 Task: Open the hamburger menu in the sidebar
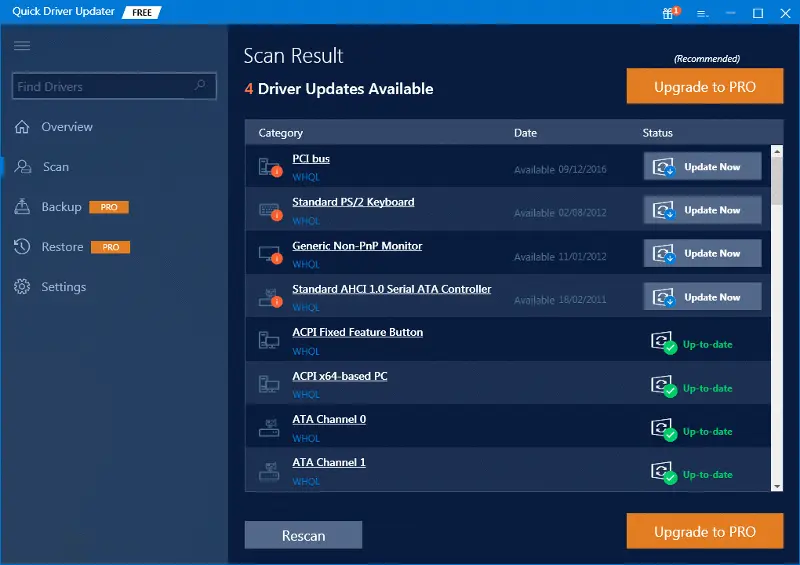[22, 46]
